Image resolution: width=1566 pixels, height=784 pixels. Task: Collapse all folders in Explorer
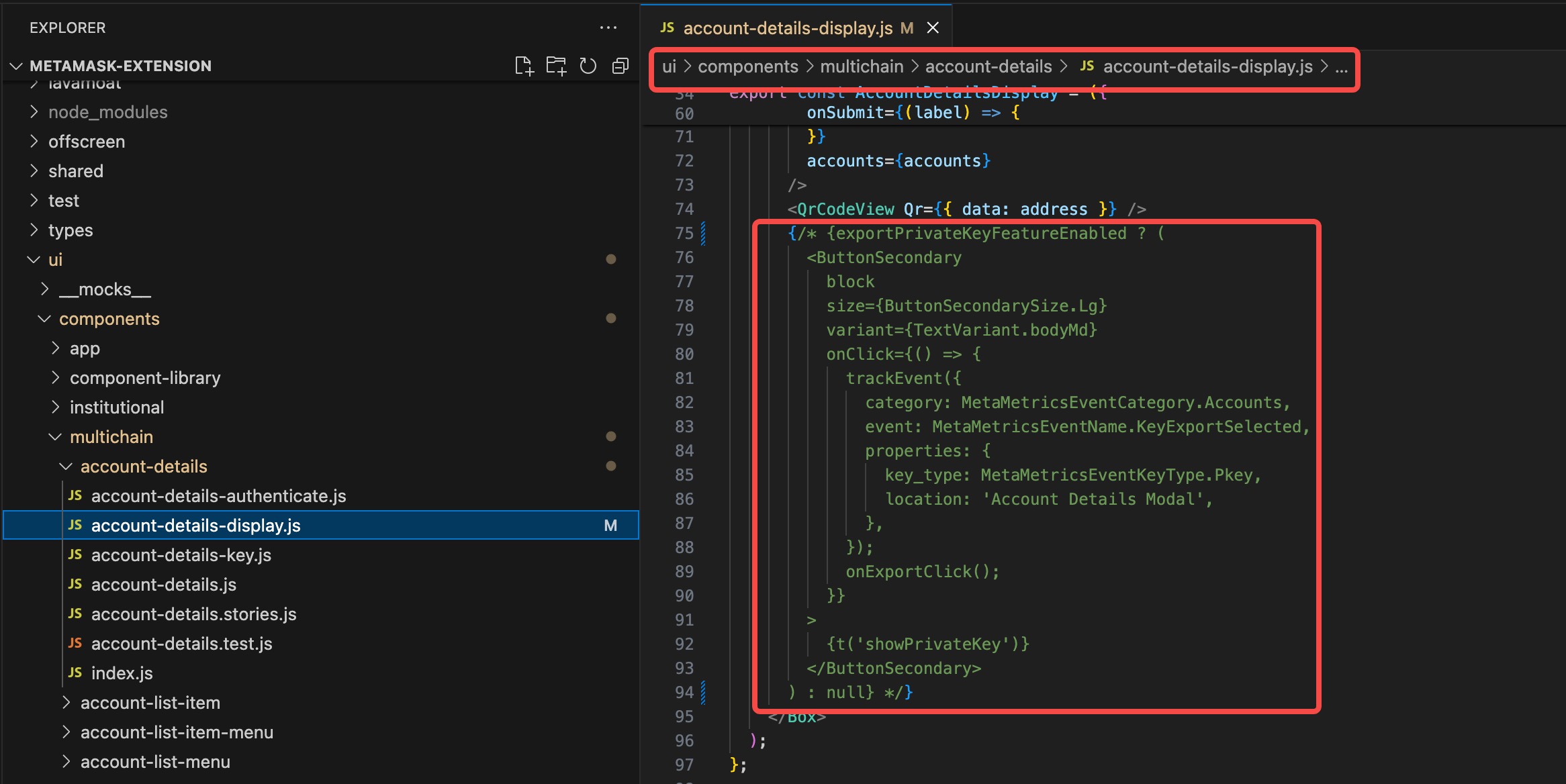[620, 66]
